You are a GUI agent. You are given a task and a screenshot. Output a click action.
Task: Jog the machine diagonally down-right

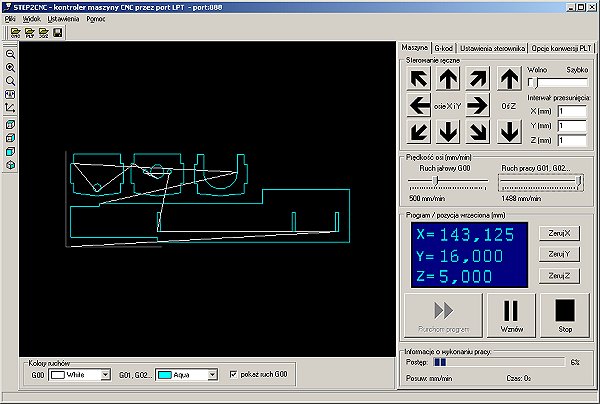[477, 132]
